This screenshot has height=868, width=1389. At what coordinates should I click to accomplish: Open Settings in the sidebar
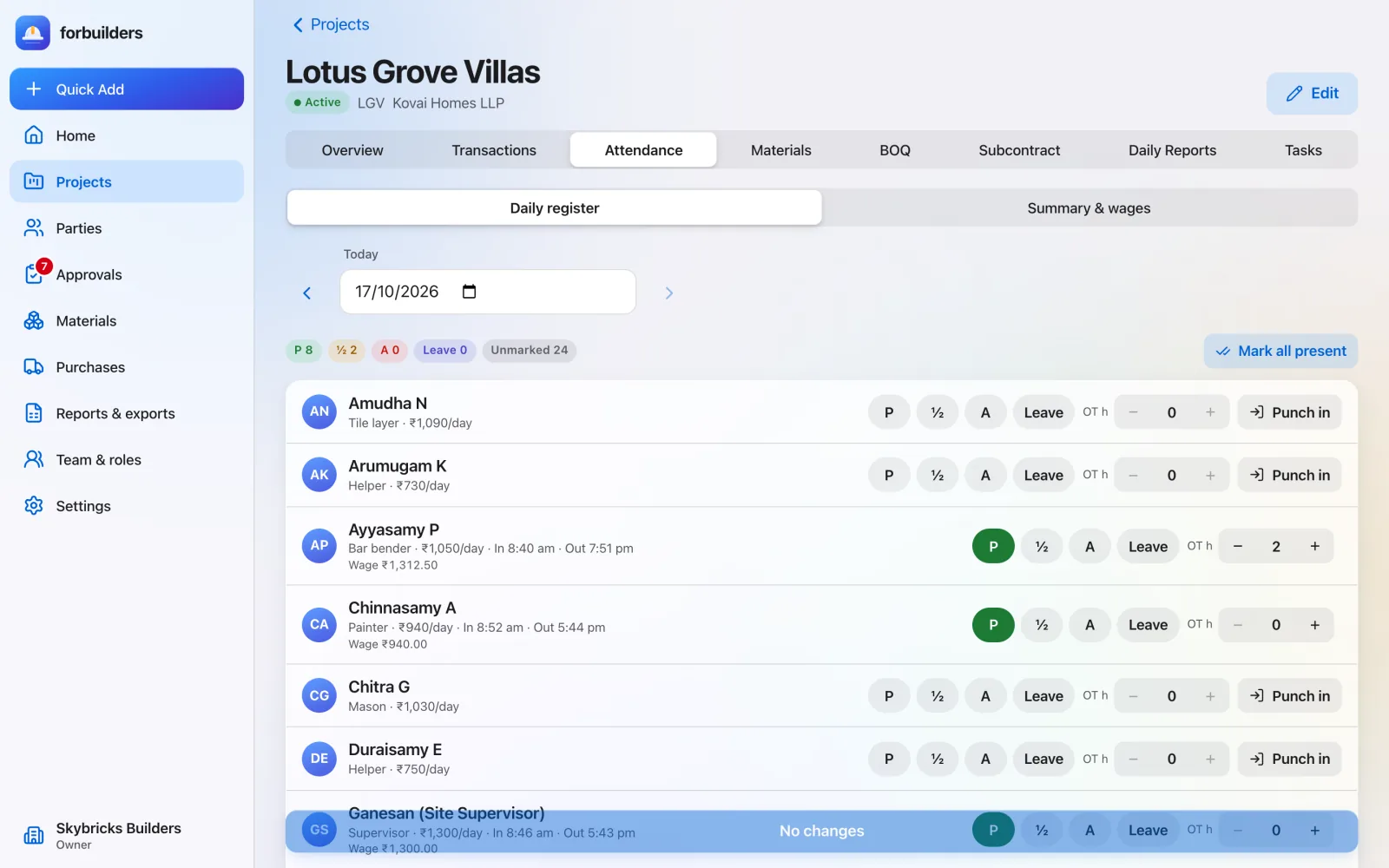click(127, 506)
